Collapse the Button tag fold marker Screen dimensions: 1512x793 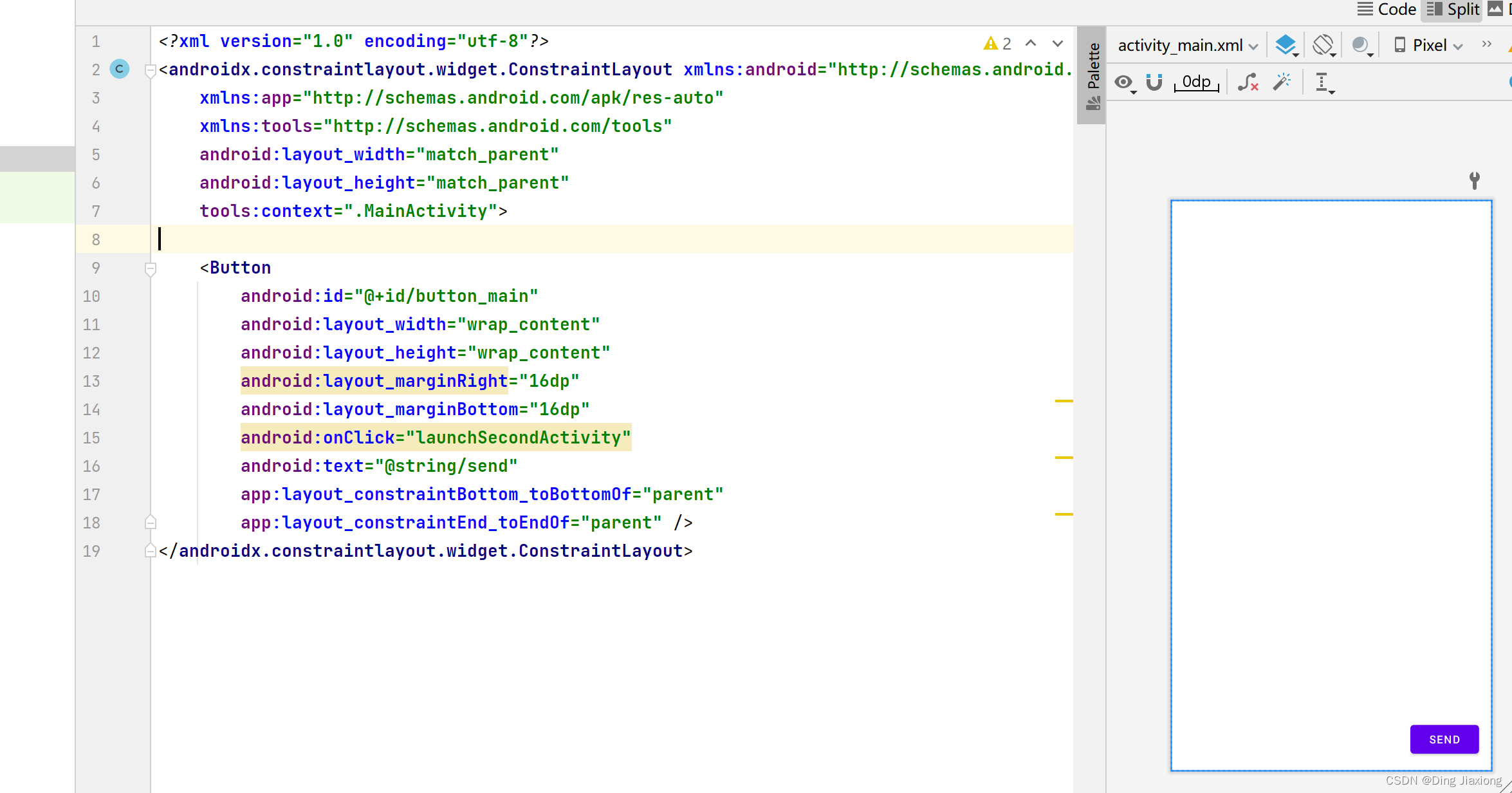[151, 268]
